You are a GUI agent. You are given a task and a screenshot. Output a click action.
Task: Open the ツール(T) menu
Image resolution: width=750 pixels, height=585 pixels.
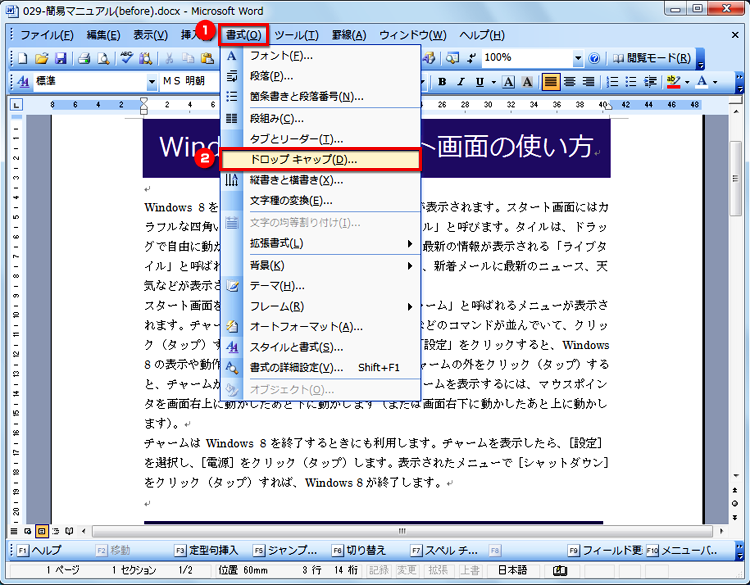[x=296, y=35]
